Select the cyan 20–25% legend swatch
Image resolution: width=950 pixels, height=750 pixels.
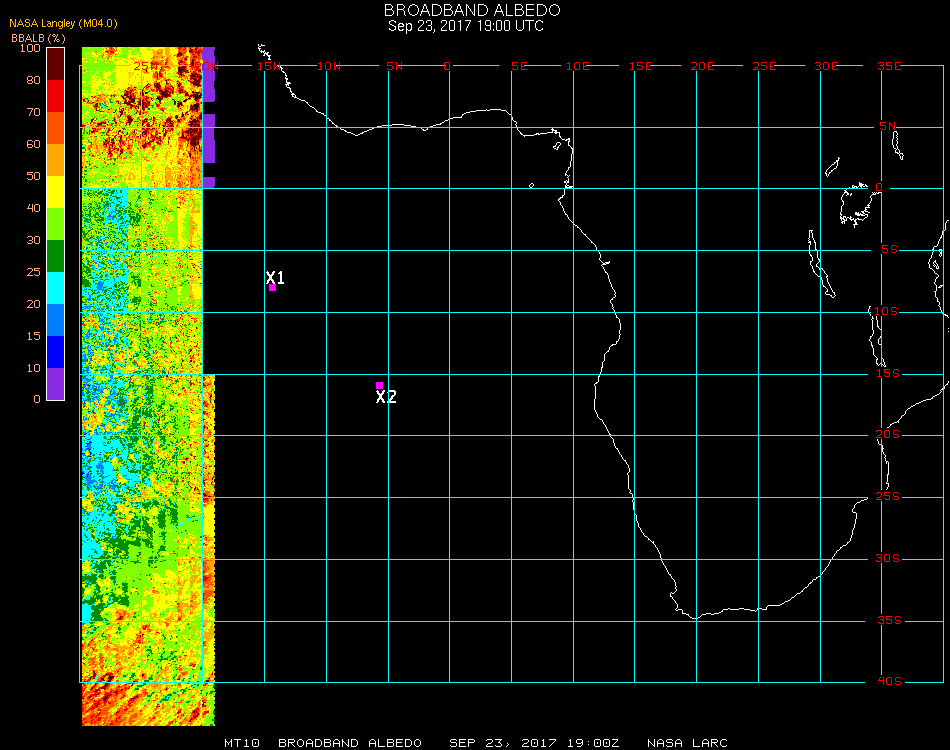click(x=56, y=288)
